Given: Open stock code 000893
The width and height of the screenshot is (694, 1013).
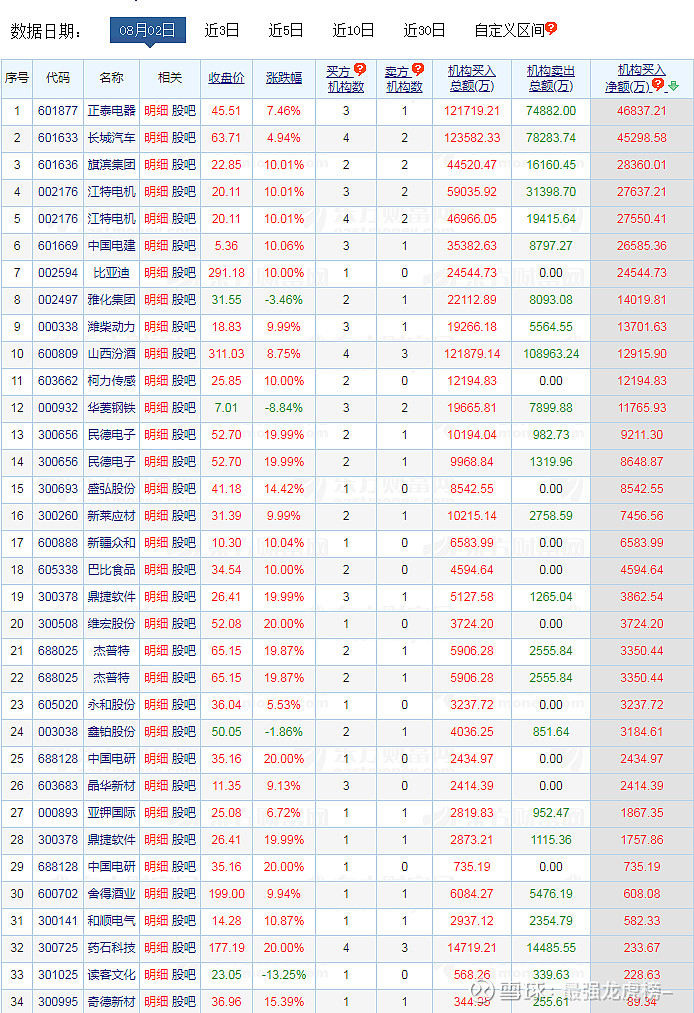Looking at the screenshot, I should click(58, 813).
